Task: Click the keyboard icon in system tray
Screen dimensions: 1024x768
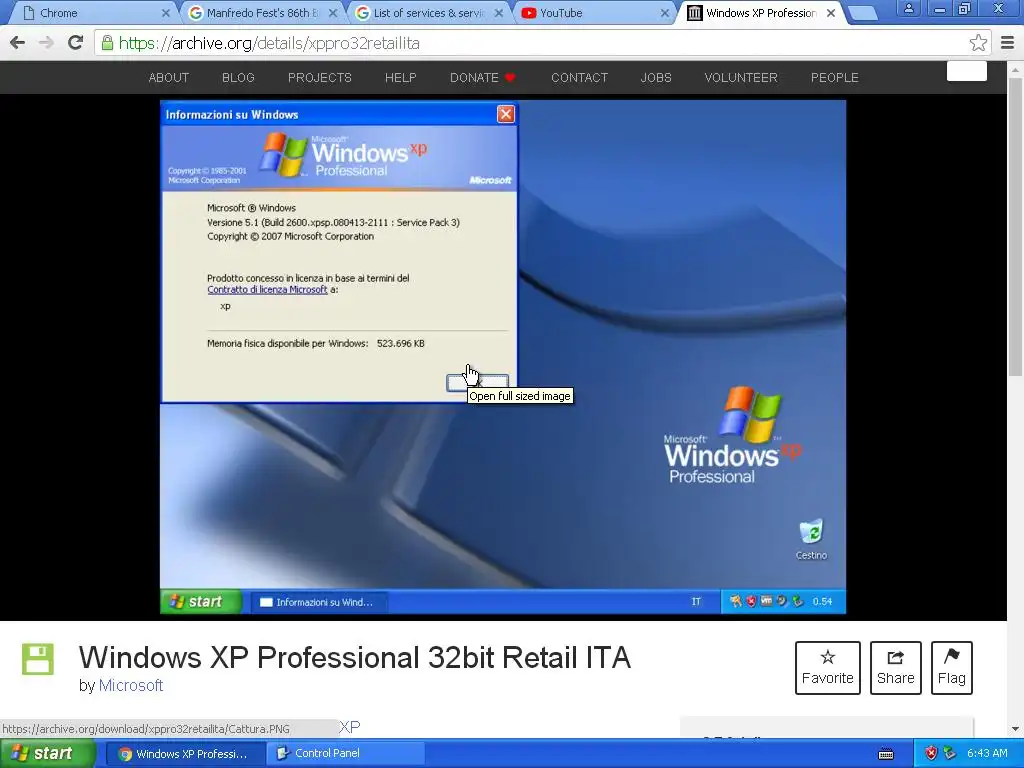Action: [x=886, y=754]
